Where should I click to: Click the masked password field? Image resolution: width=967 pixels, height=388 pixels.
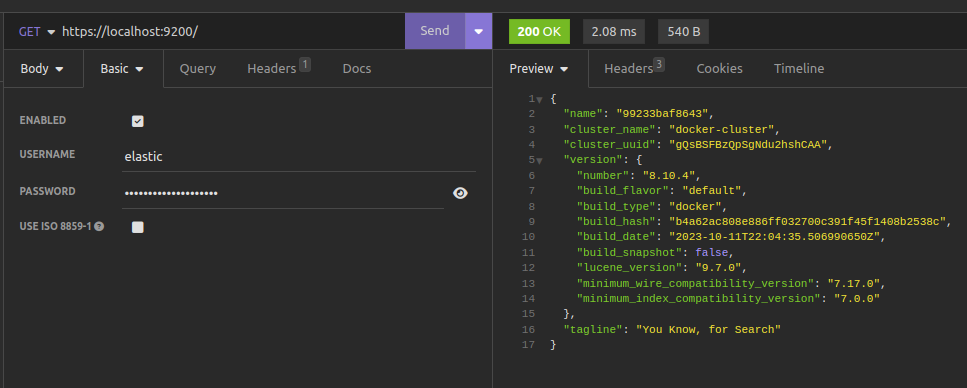283,193
